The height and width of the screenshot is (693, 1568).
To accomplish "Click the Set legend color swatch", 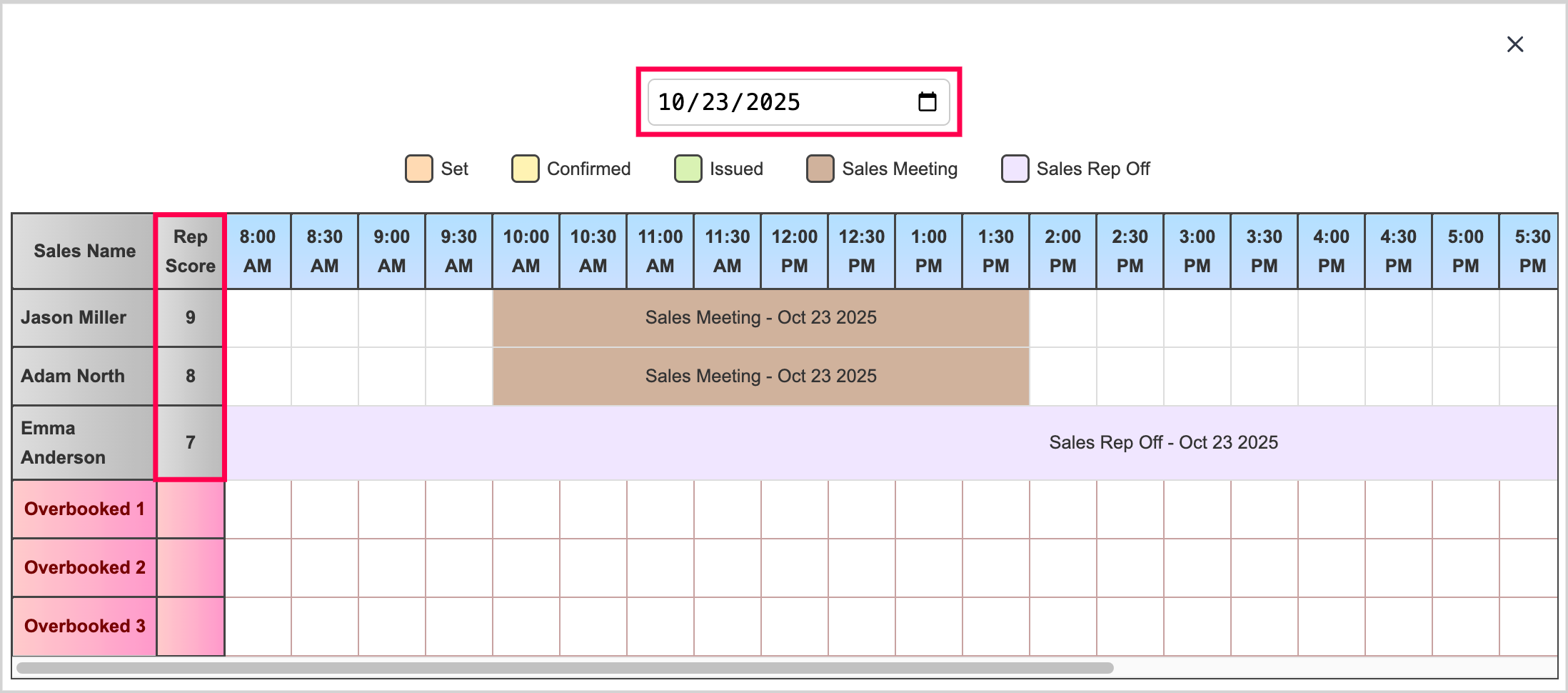I will pos(418,169).
